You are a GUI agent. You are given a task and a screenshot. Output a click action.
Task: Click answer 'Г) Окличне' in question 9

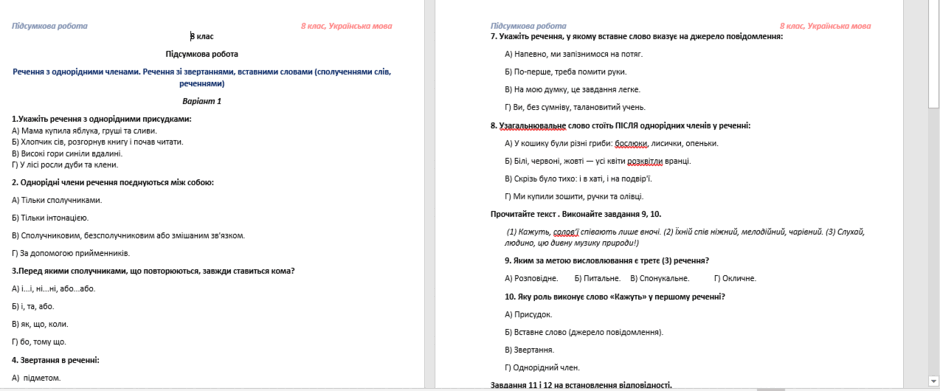coord(735,278)
